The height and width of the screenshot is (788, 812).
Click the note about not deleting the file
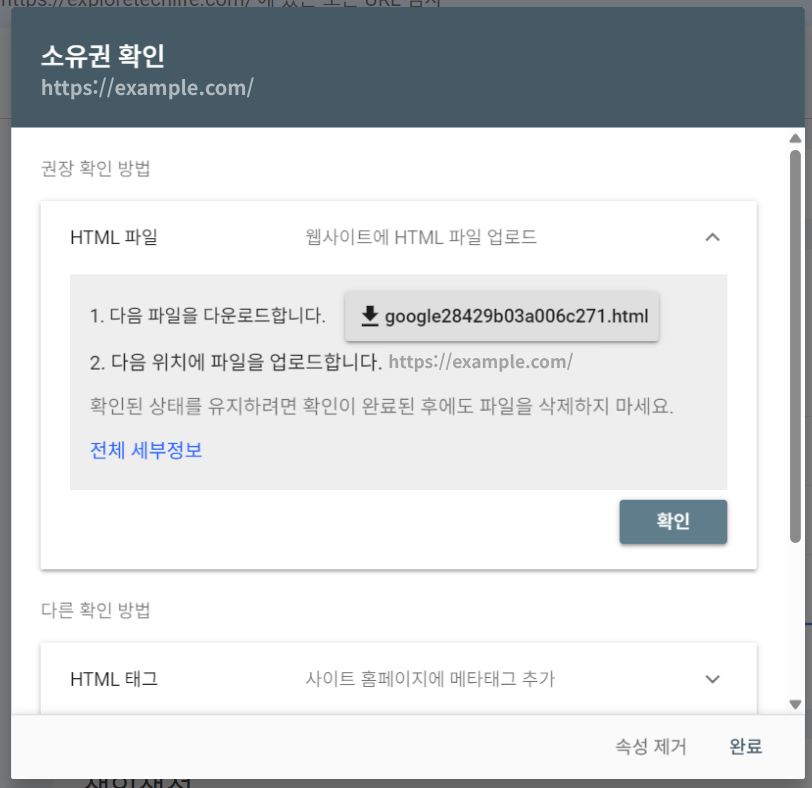point(382,406)
